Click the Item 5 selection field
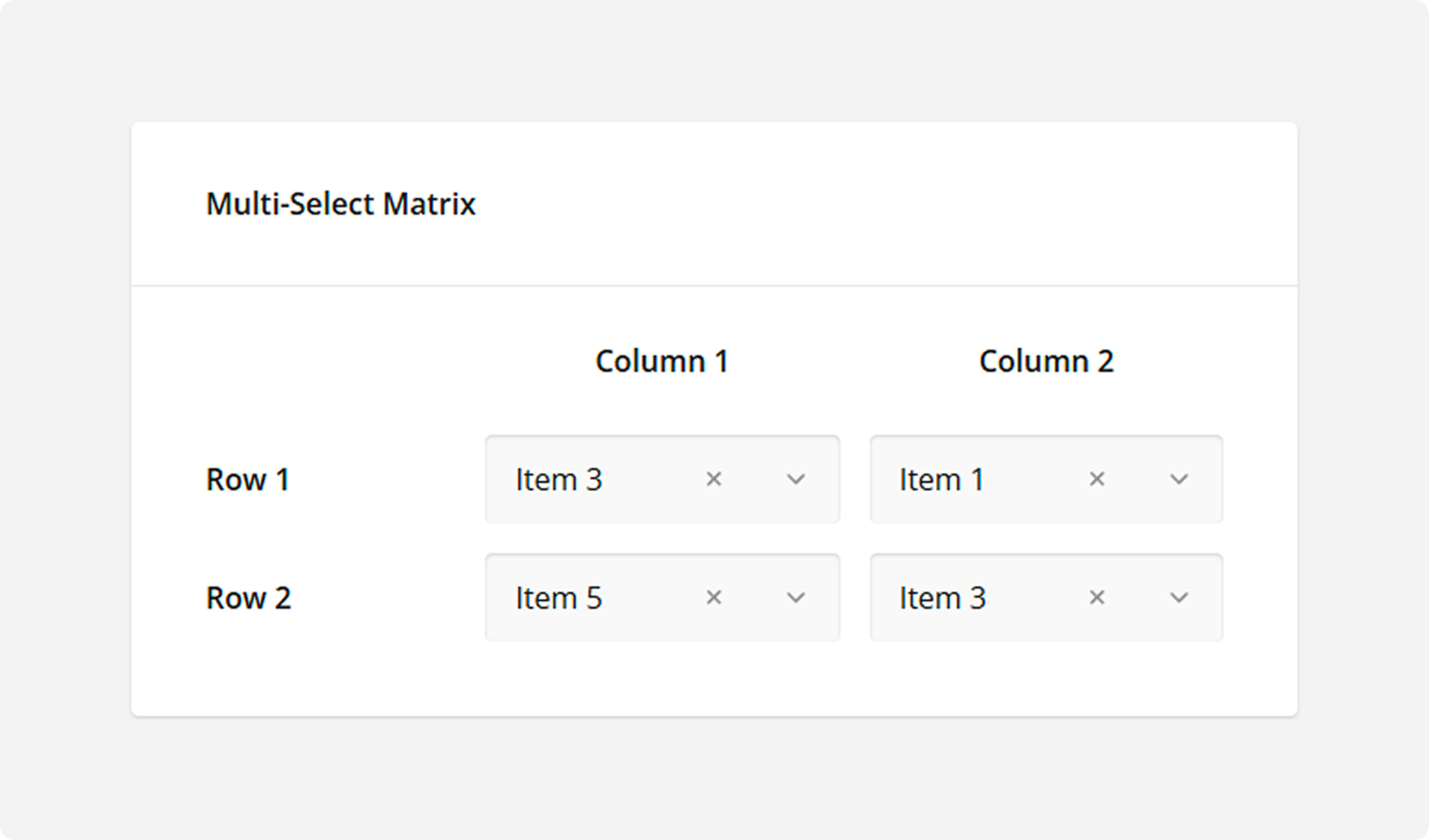Screen dimensions: 1429x840 (558, 598)
